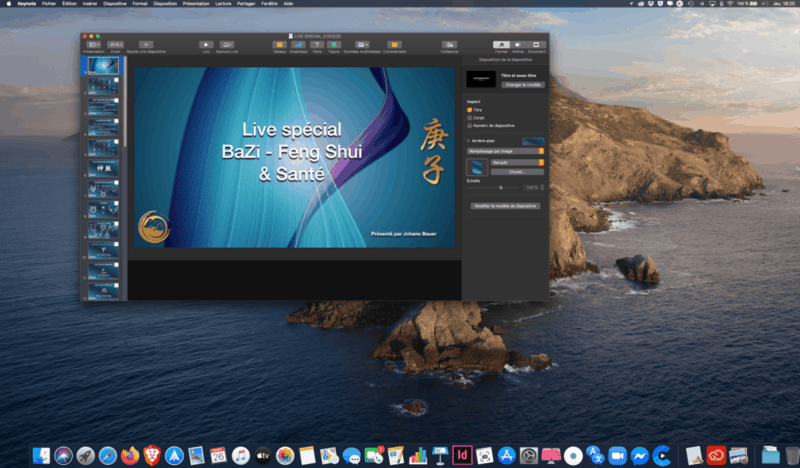Click the Échelle slider handle
800x468 pixels.
pyautogui.click(x=501, y=188)
